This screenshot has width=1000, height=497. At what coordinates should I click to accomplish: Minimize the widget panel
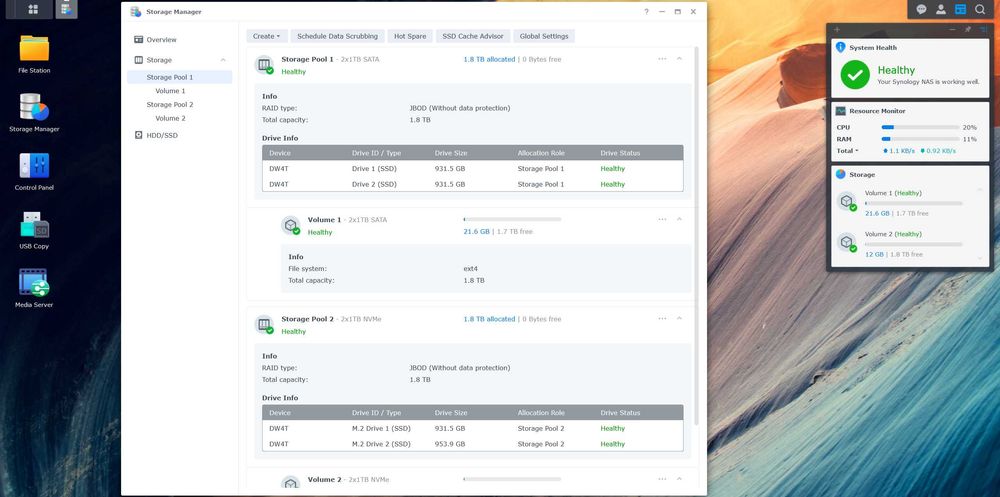click(x=952, y=29)
